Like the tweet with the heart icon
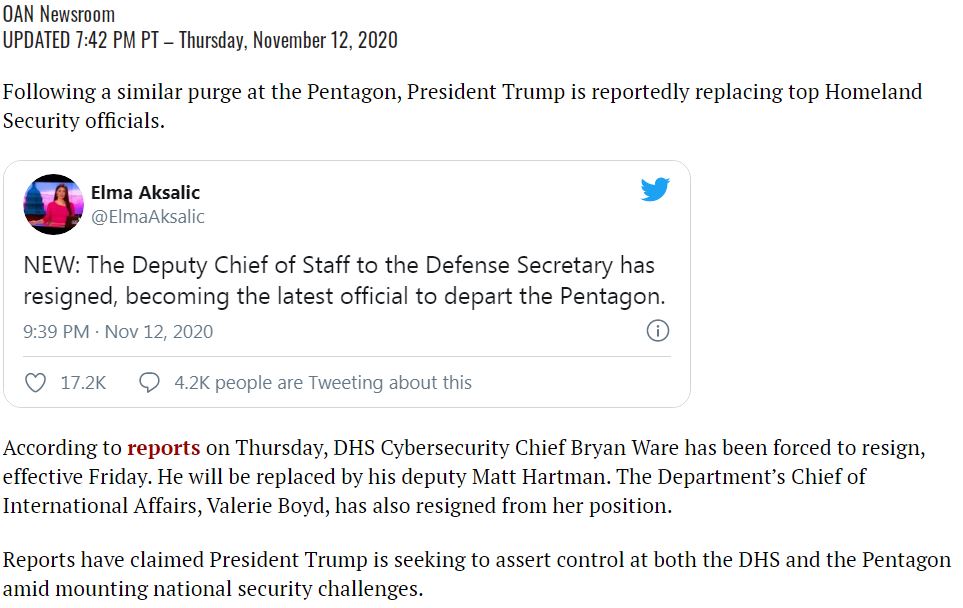Image resolution: width=963 pixels, height=608 pixels. [35, 383]
